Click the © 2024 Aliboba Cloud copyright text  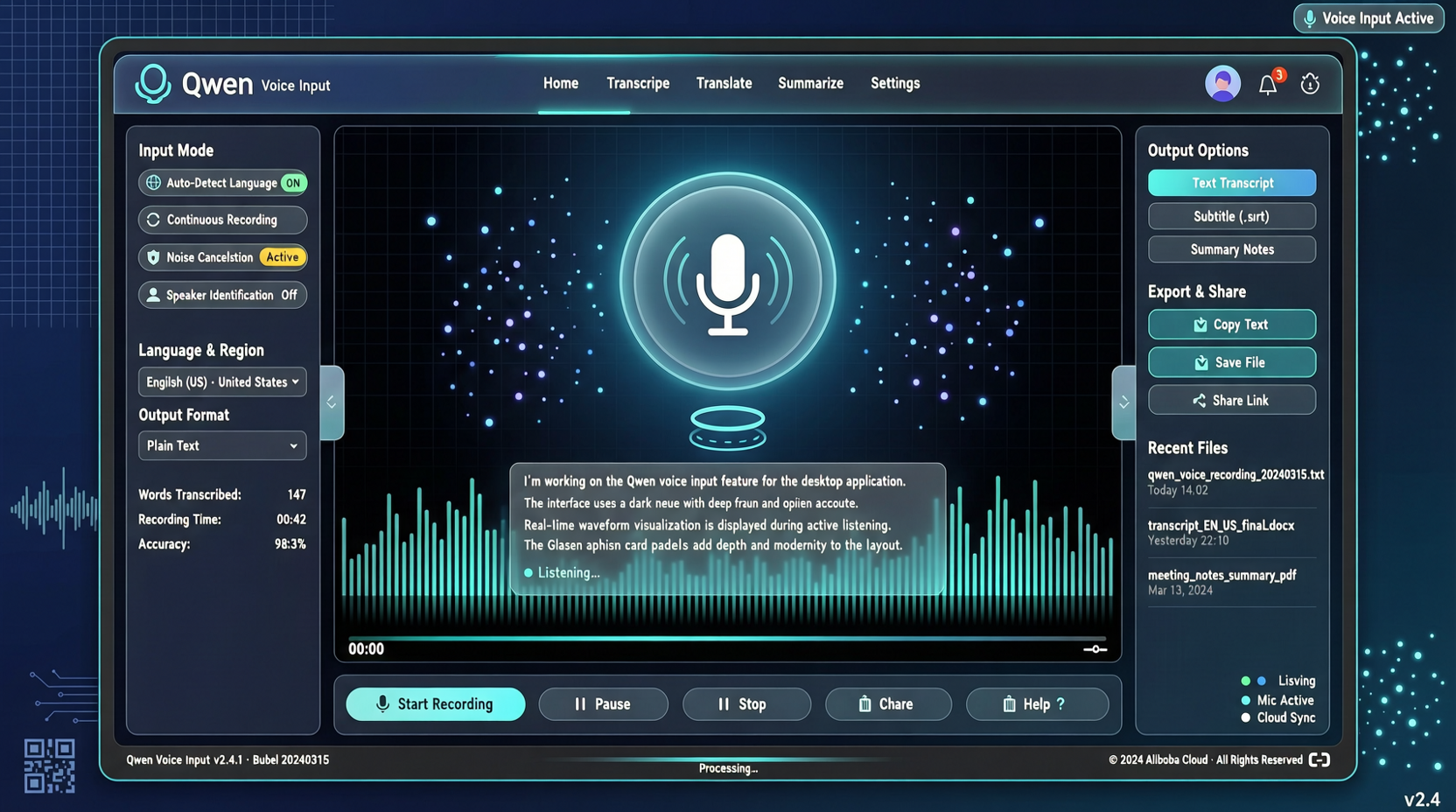click(x=1206, y=759)
